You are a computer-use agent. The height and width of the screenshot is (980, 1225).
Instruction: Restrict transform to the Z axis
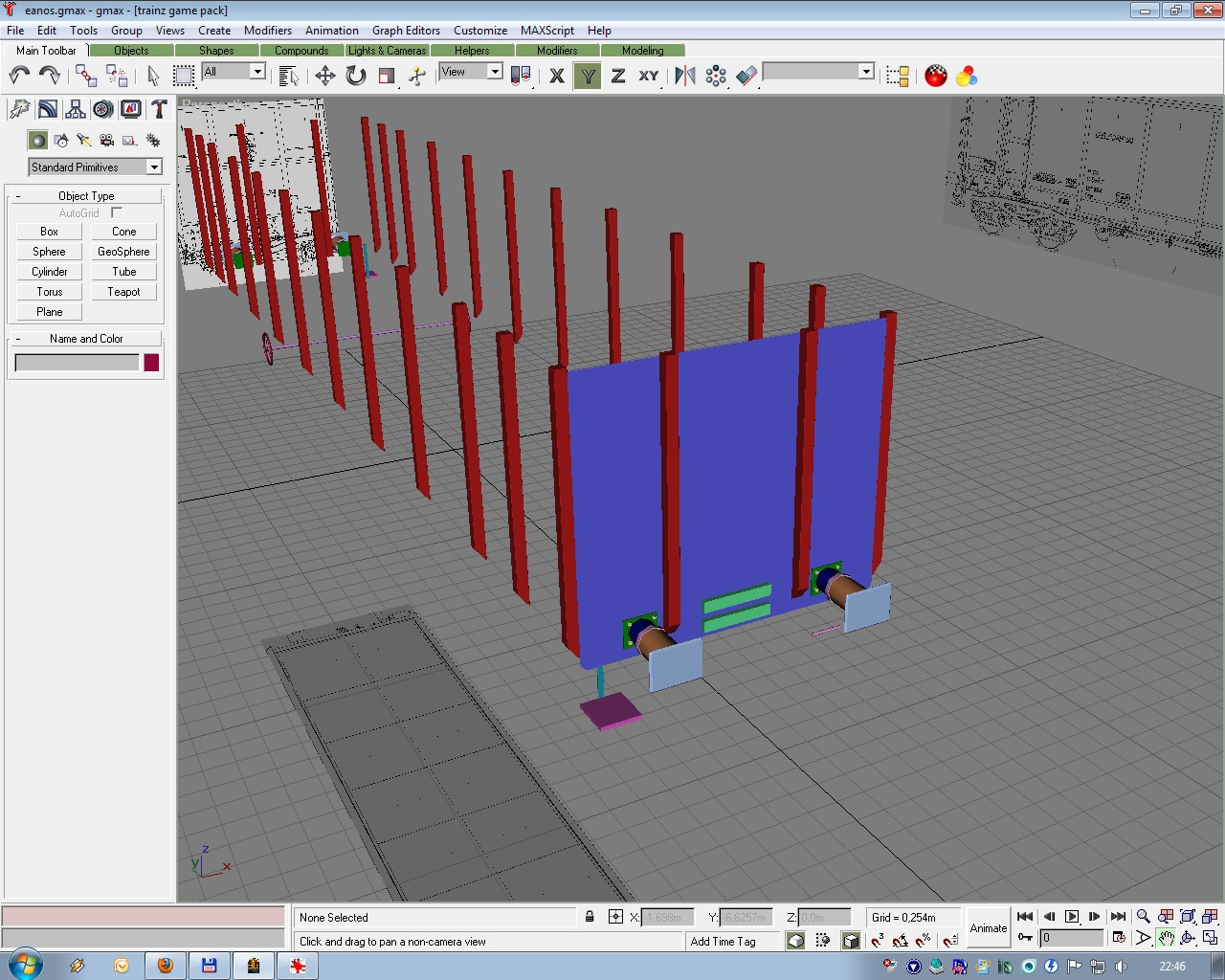(x=618, y=76)
